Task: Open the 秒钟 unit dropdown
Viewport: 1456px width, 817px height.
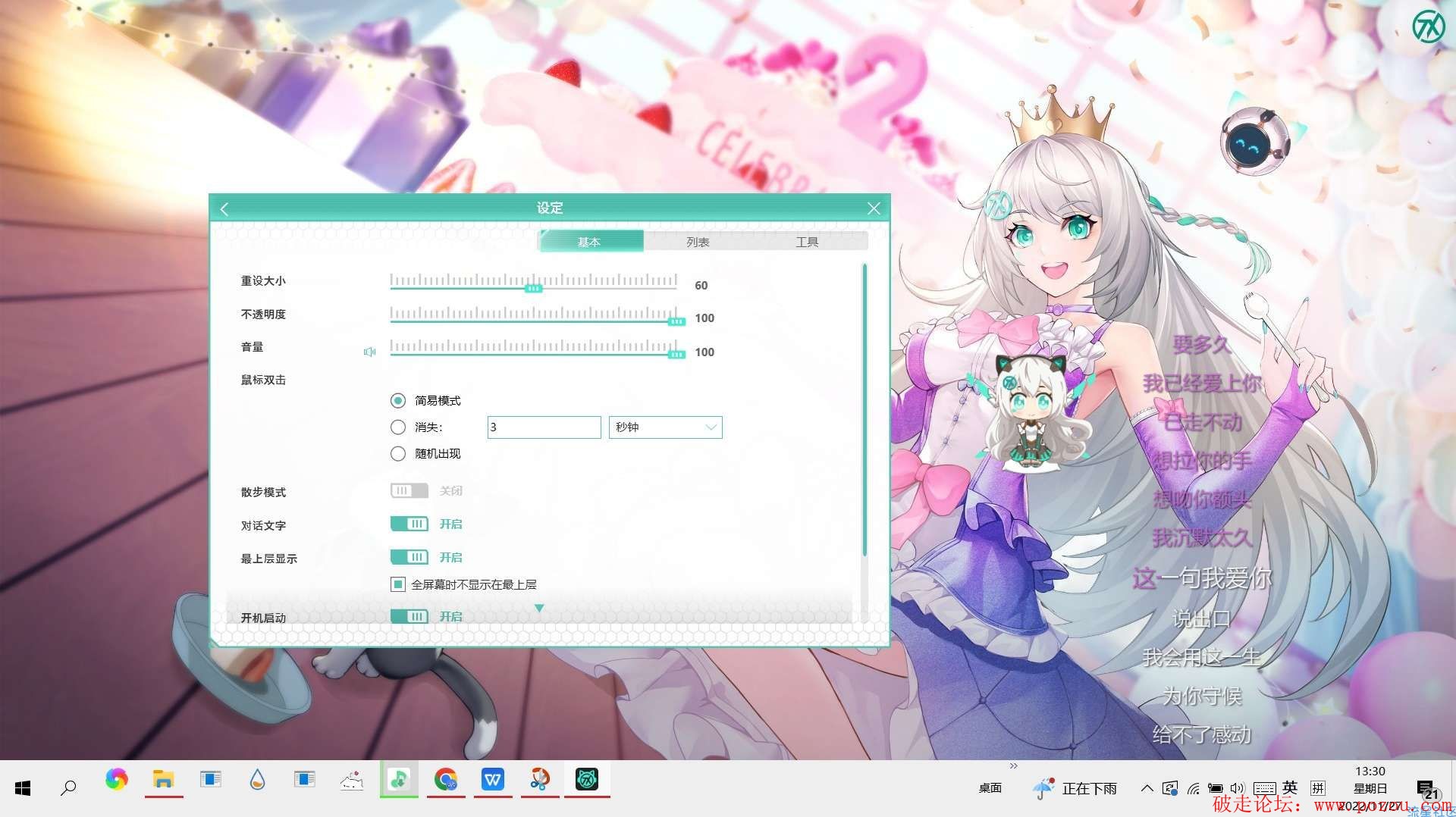Action: point(665,427)
